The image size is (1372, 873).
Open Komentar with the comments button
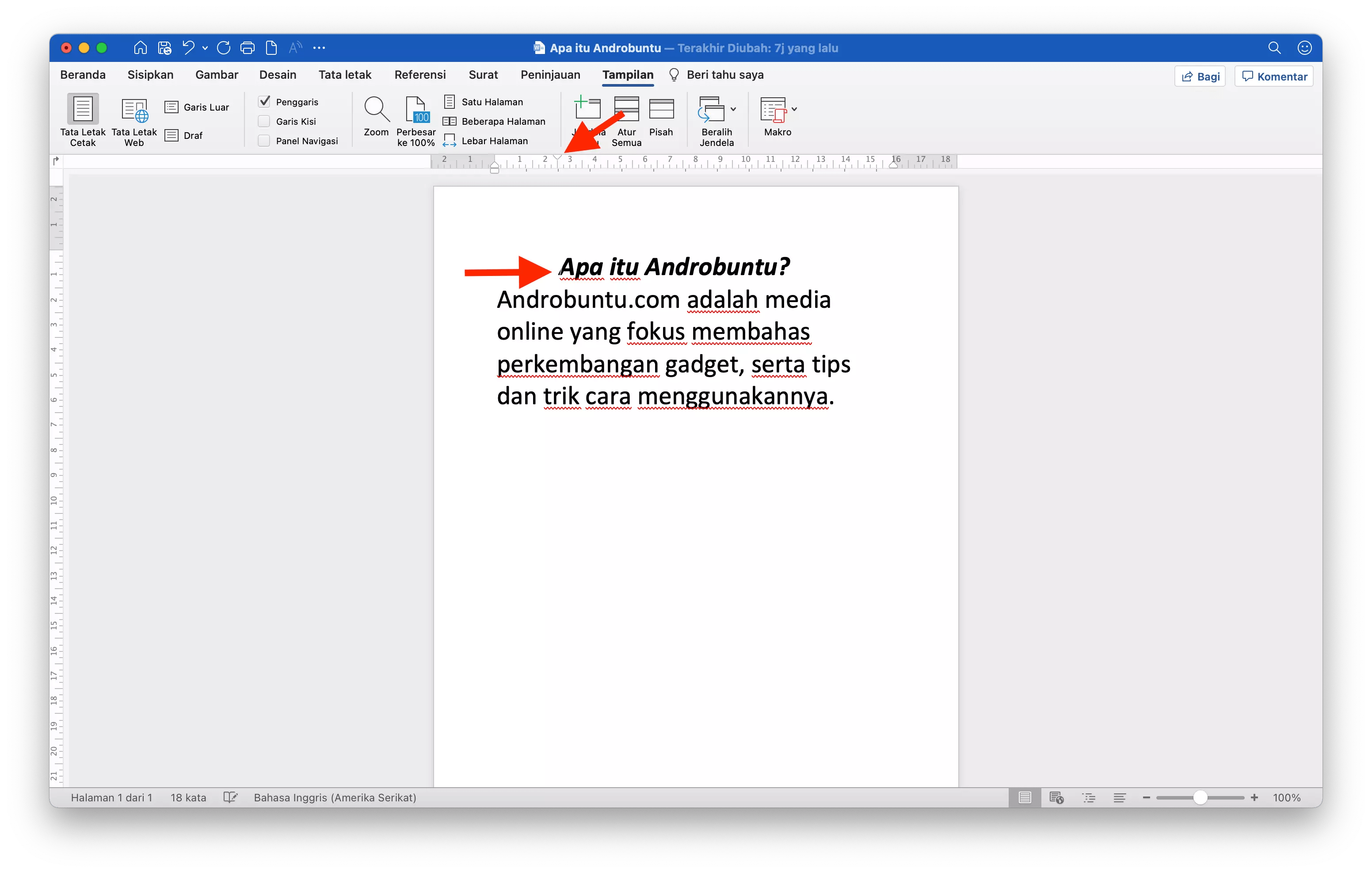[x=1273, y=76]
